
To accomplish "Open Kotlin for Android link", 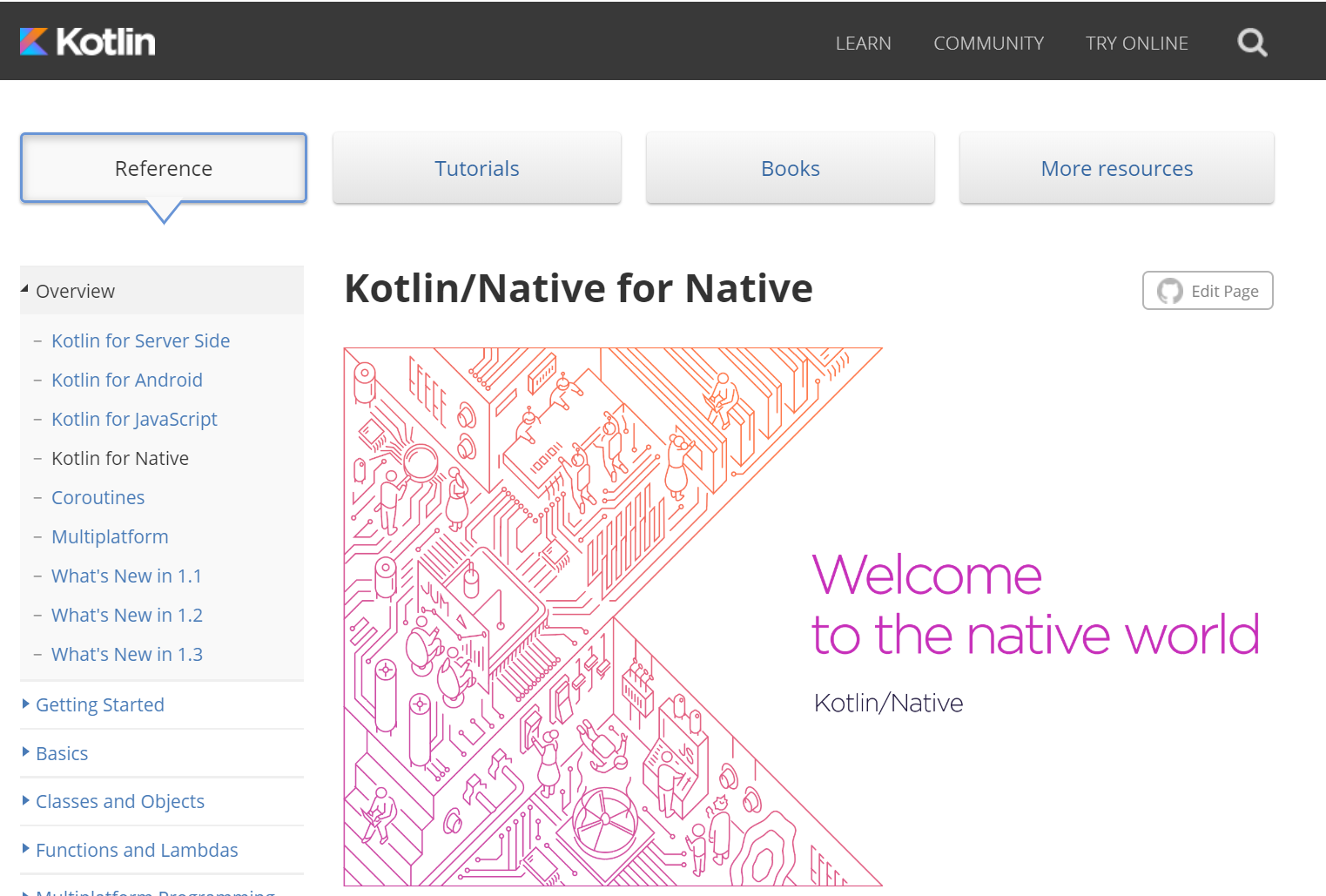I will [x=127, y=380].
